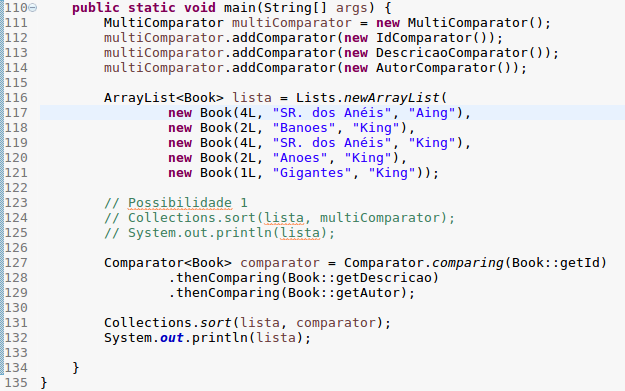Click the MultiComparator constructor on line 111
Screen dimensions: 625x391
[475, 23]
